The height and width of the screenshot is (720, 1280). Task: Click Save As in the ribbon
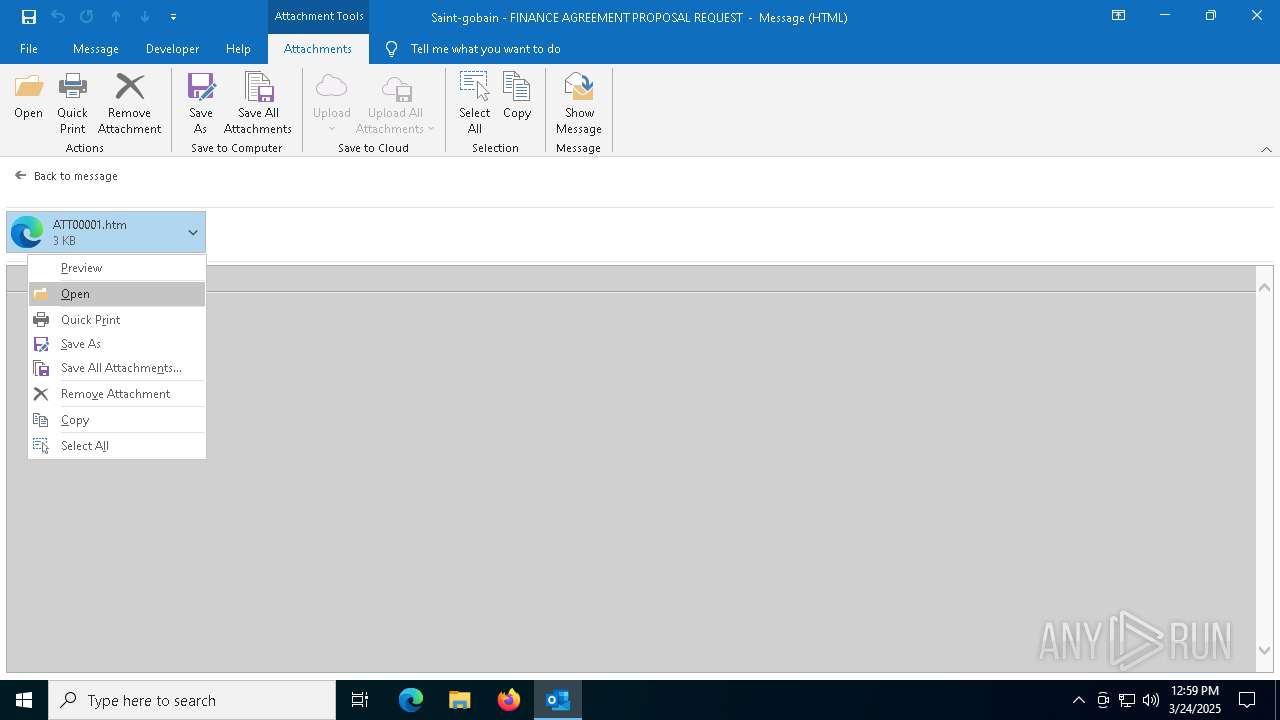201,104
